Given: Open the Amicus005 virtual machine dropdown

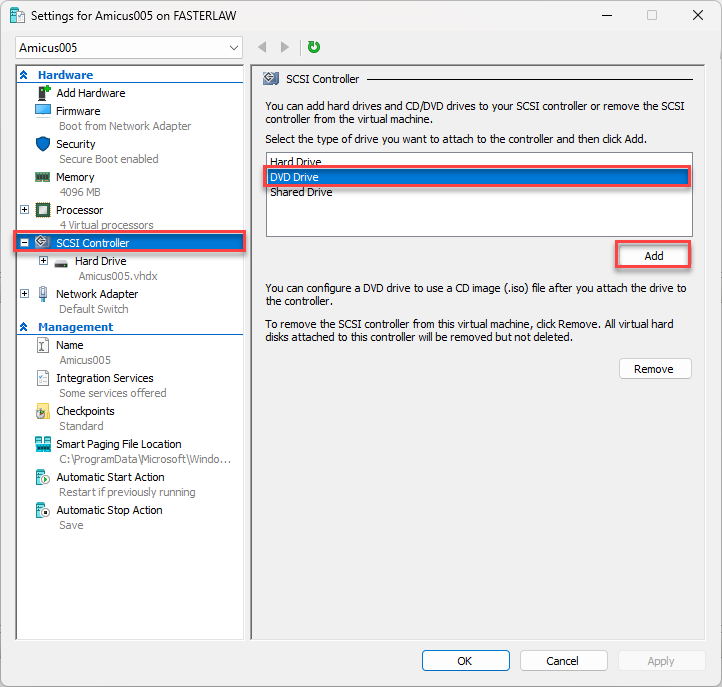Looking at the screenshot, I should (x=129, y=47).
